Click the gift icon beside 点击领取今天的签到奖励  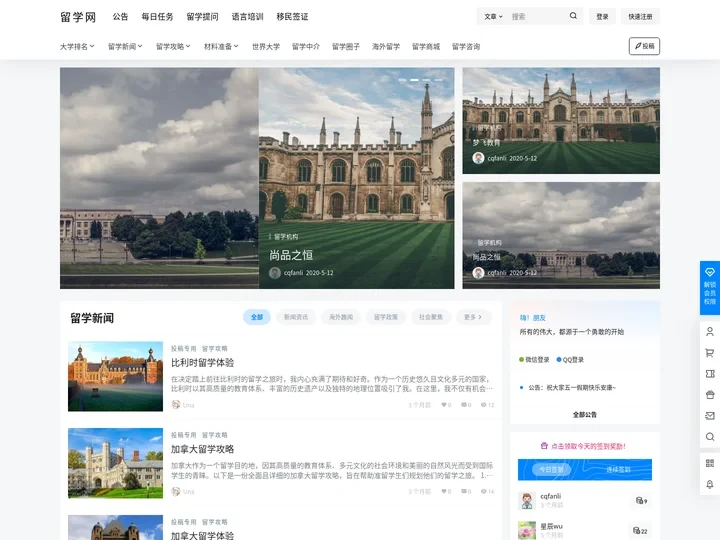click(544, 446)
